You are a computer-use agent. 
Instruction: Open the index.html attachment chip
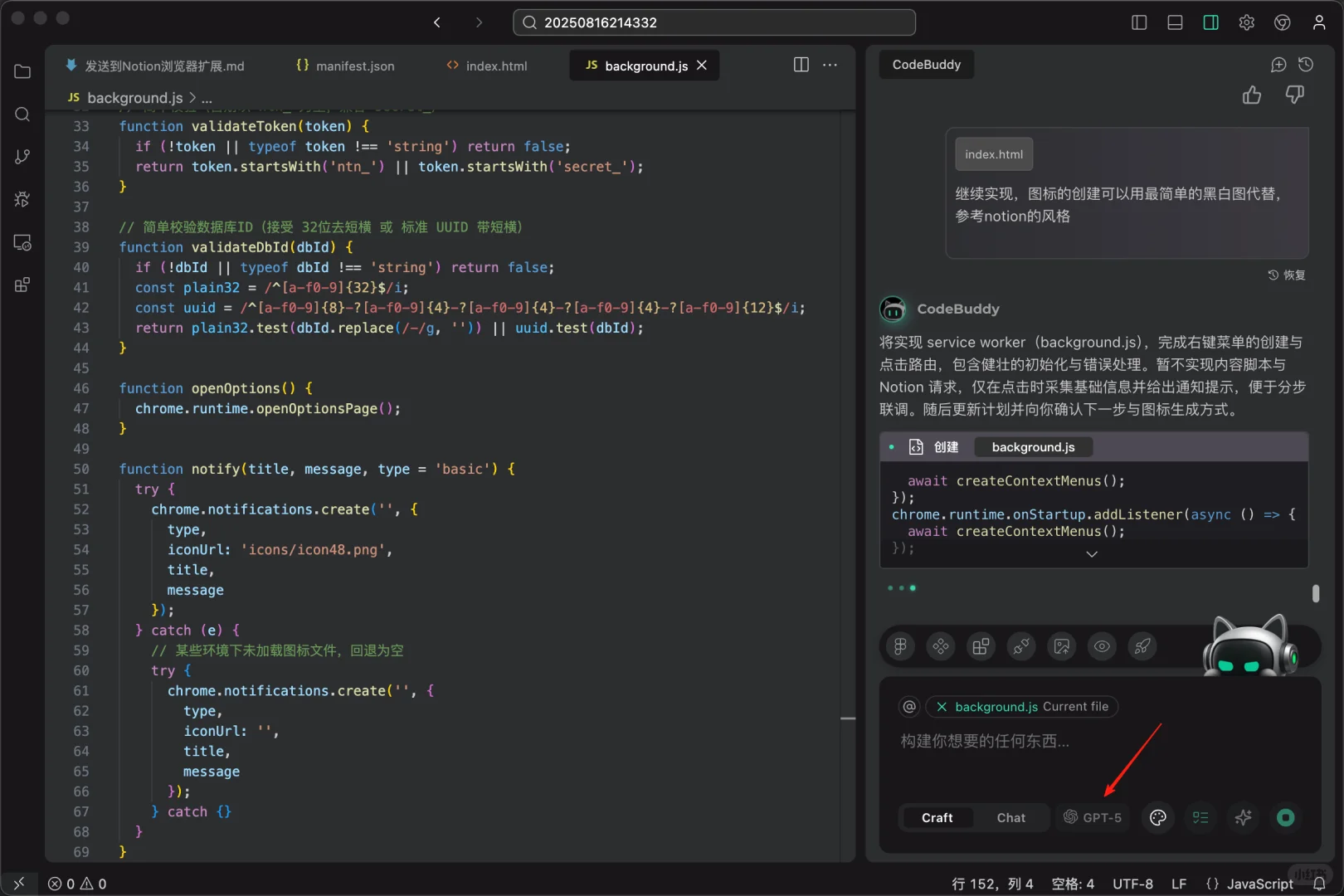(x=994, y=154)
